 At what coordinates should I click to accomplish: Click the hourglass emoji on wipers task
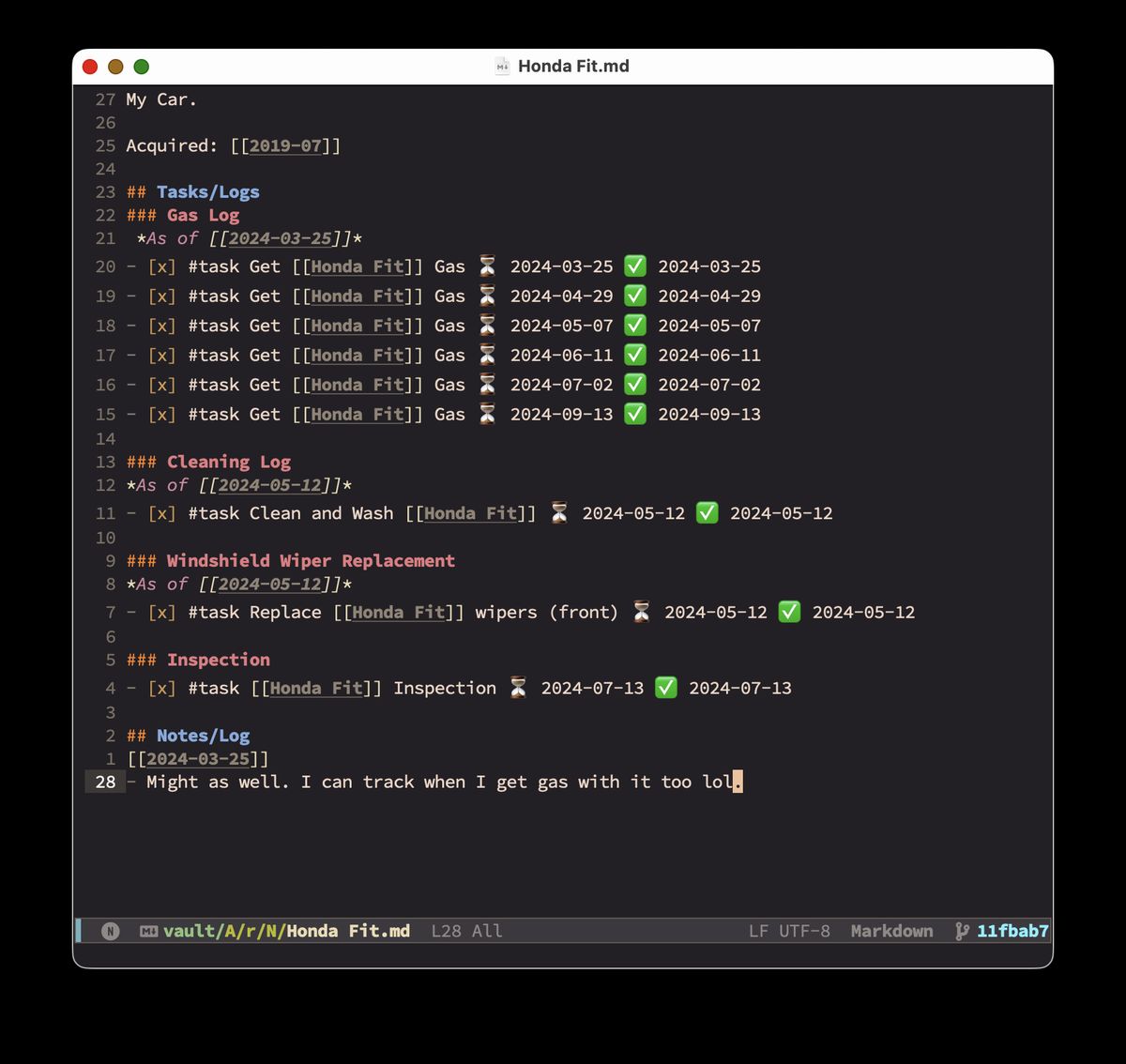[642, 612]
